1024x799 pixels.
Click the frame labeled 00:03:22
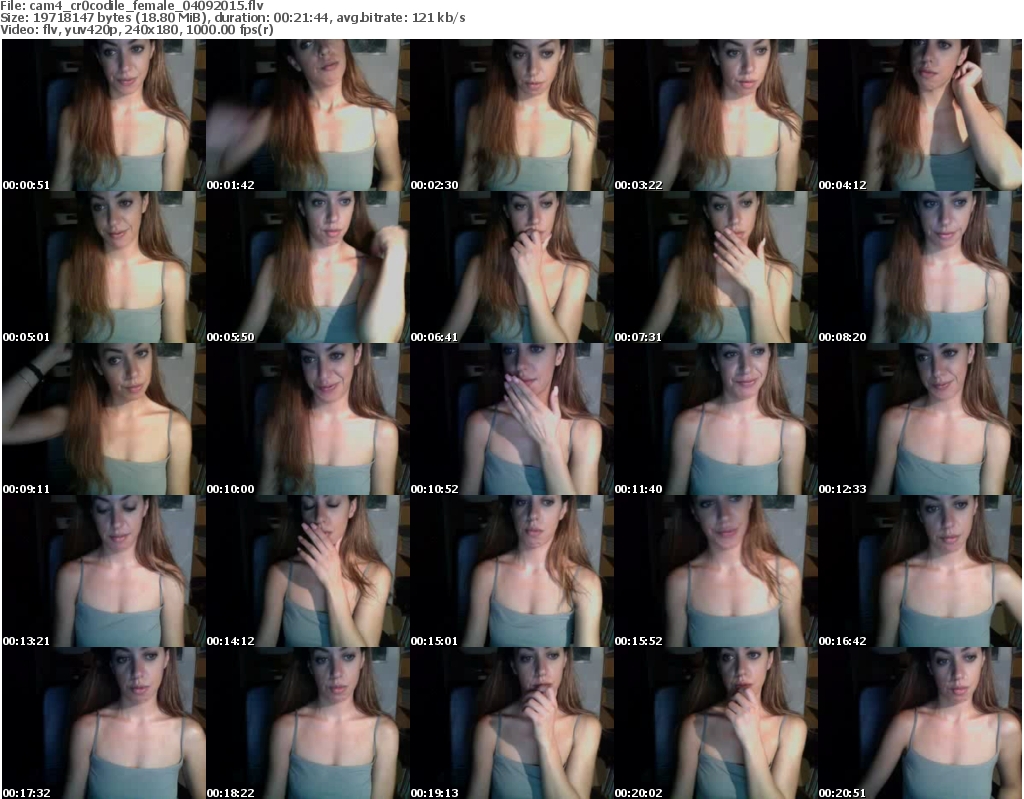pos(716,115)
